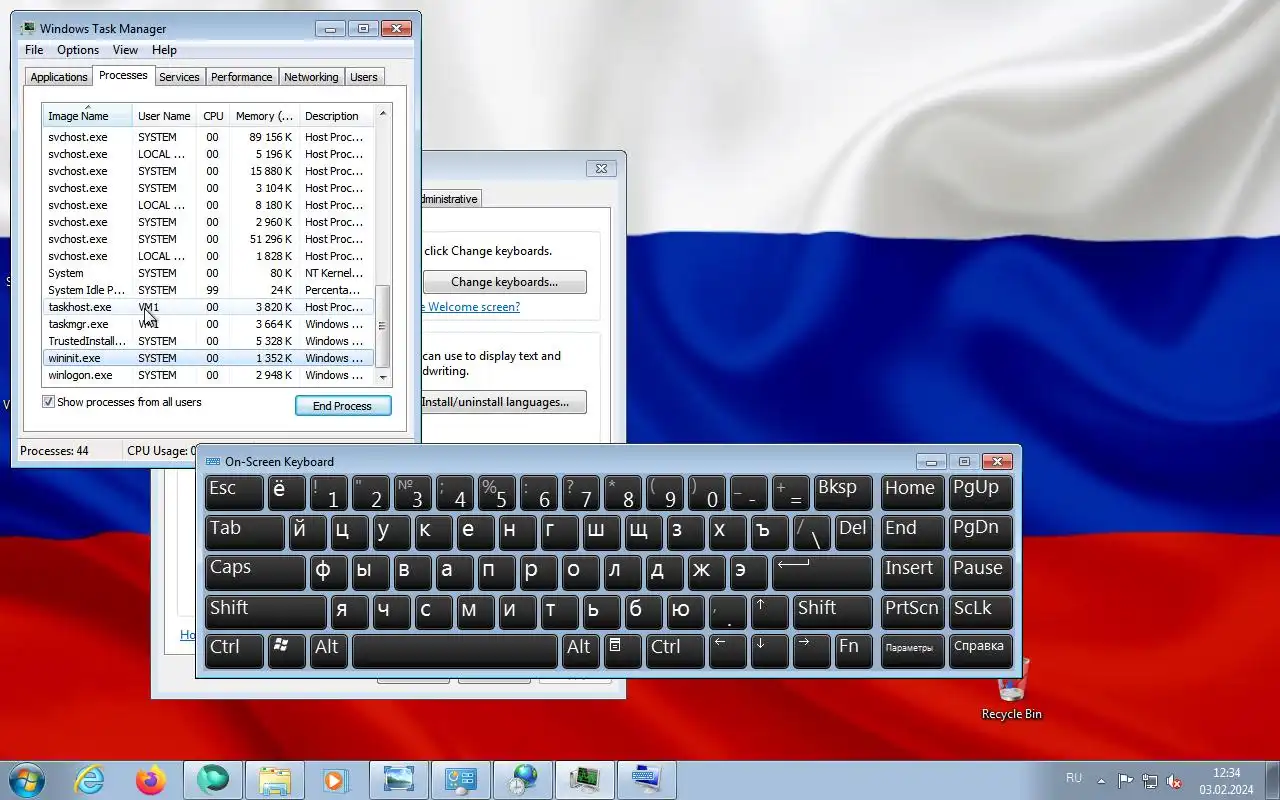
Task: Hit the PrtScn key on the keyboard
Action: click(x=912, y=611)
